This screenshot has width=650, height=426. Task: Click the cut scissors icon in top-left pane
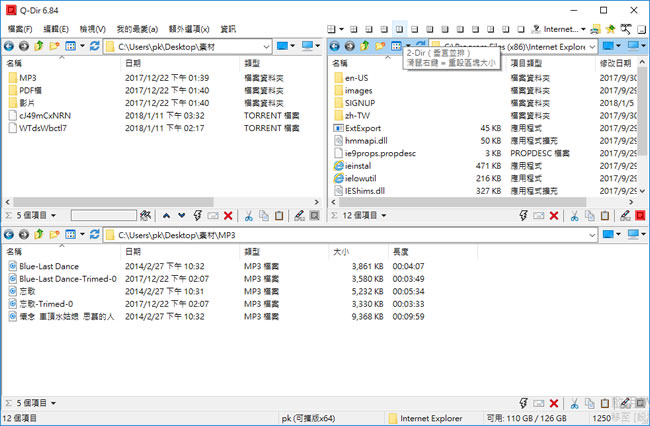(249, 215)
